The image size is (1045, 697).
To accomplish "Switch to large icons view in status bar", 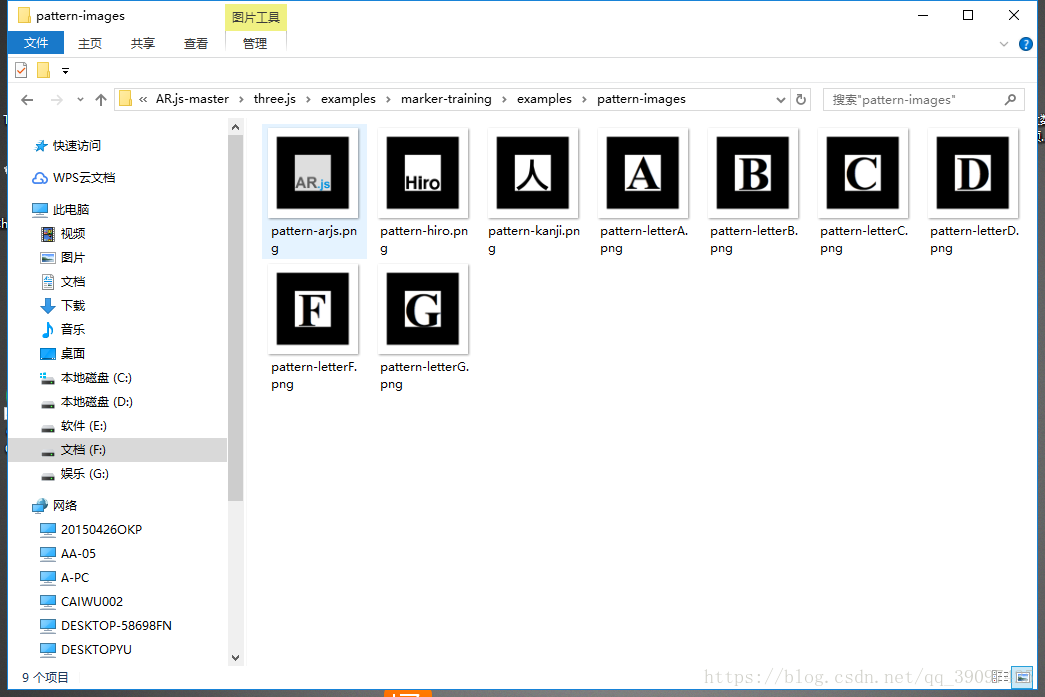I will pyautogui.click(x=1022, y=677).
